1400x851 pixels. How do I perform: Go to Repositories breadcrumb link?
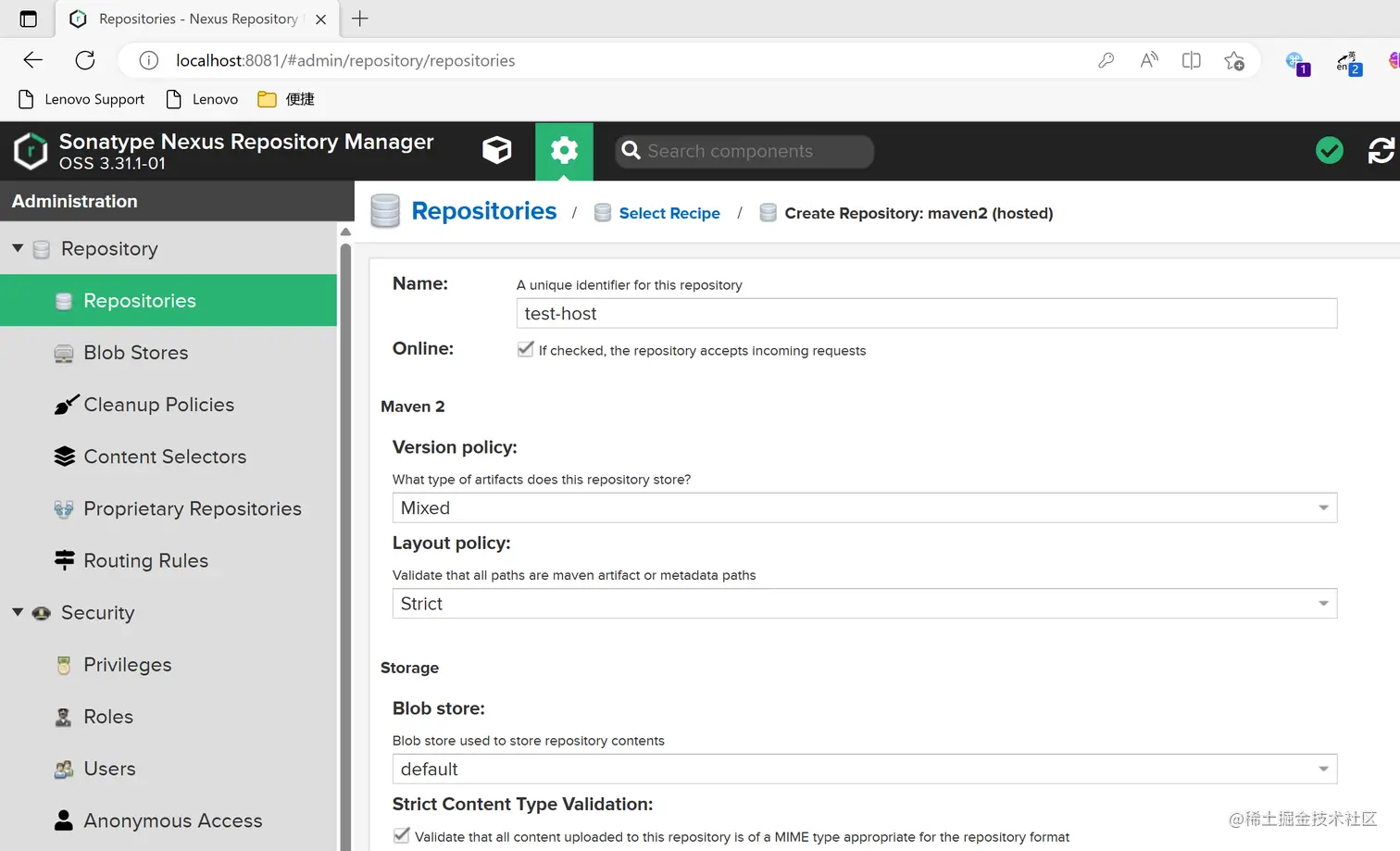tap(484, 211)
